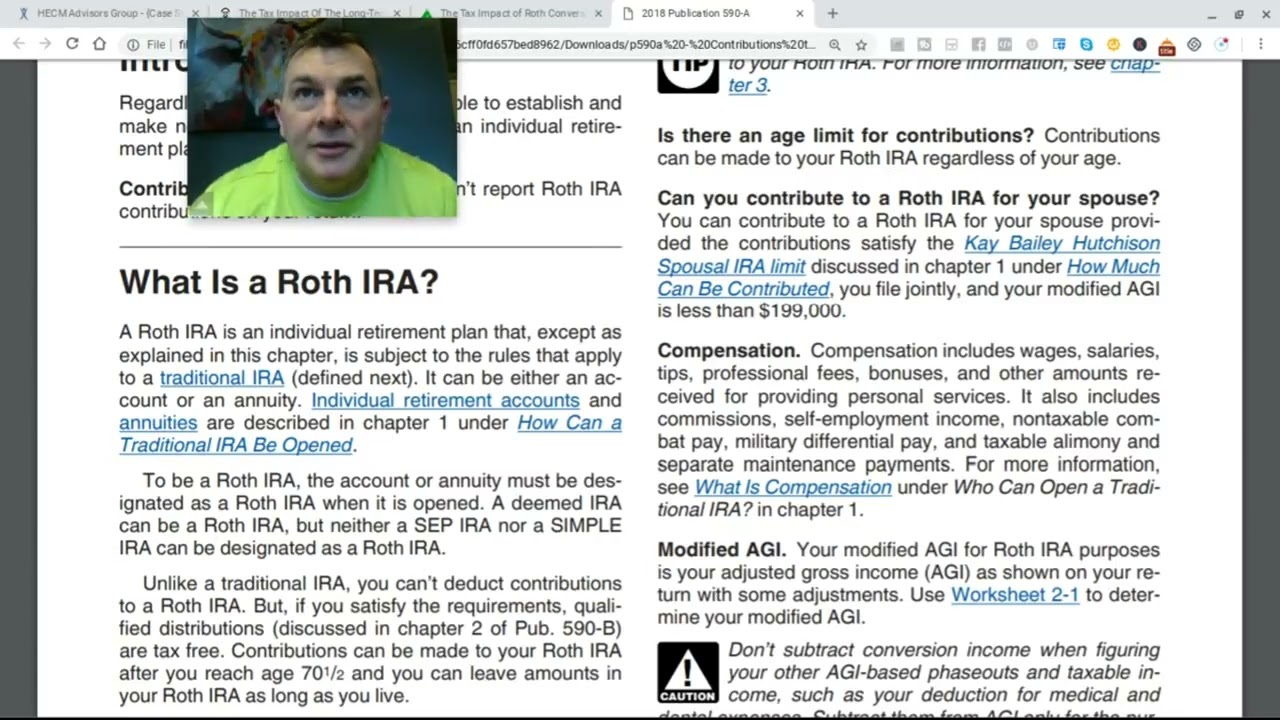The image size is (1280, 720).
Task: Click the yellow clock extension icon
Action: click(1113, 45)
